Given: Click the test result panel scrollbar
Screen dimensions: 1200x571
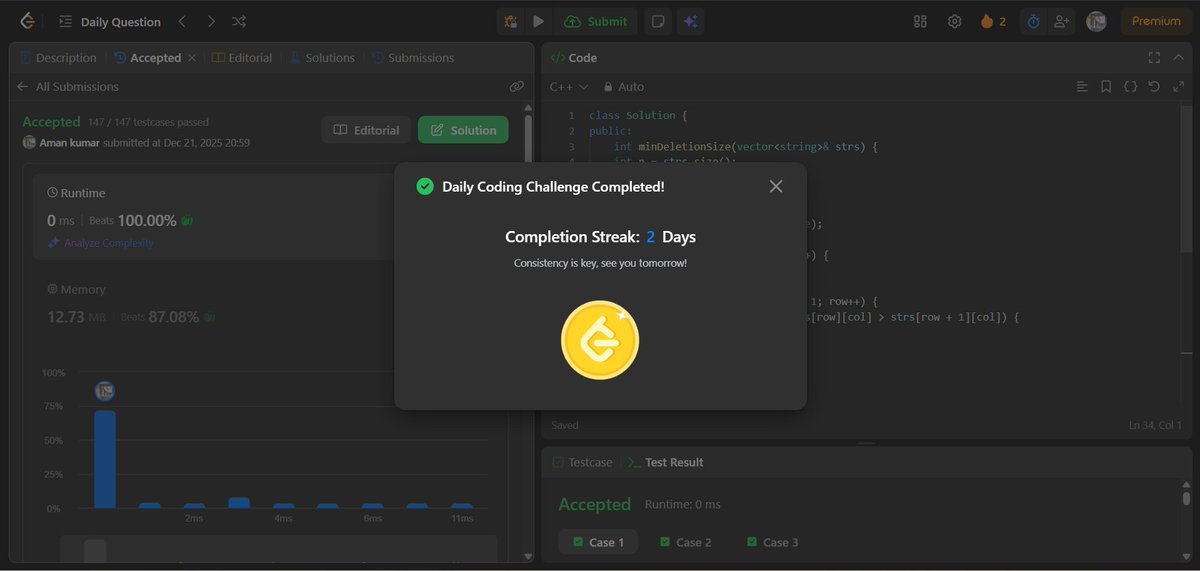Looking at the screenshot, I should (1186, 497).
